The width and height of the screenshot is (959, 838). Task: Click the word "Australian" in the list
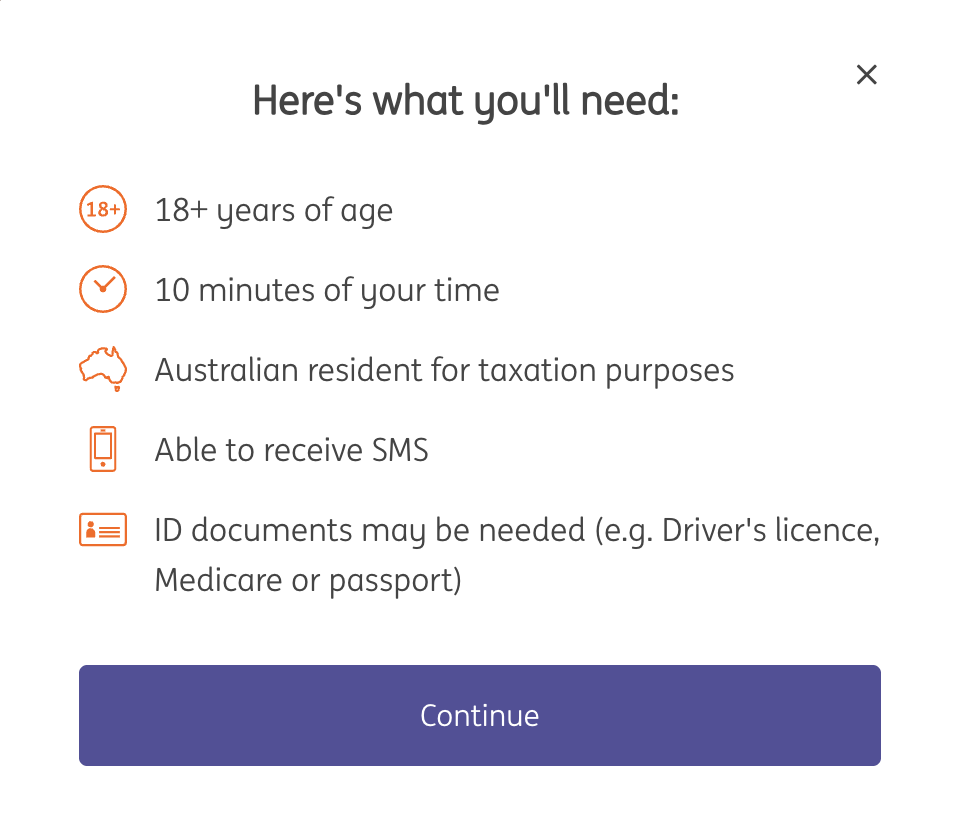(226, 371)
